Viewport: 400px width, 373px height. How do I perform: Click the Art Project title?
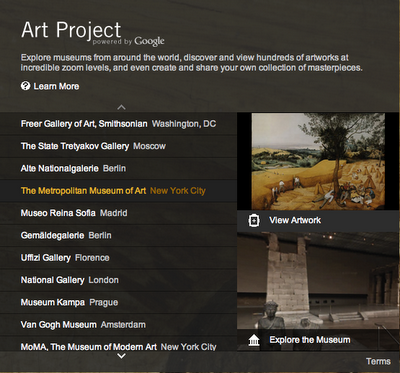(71, 30)
